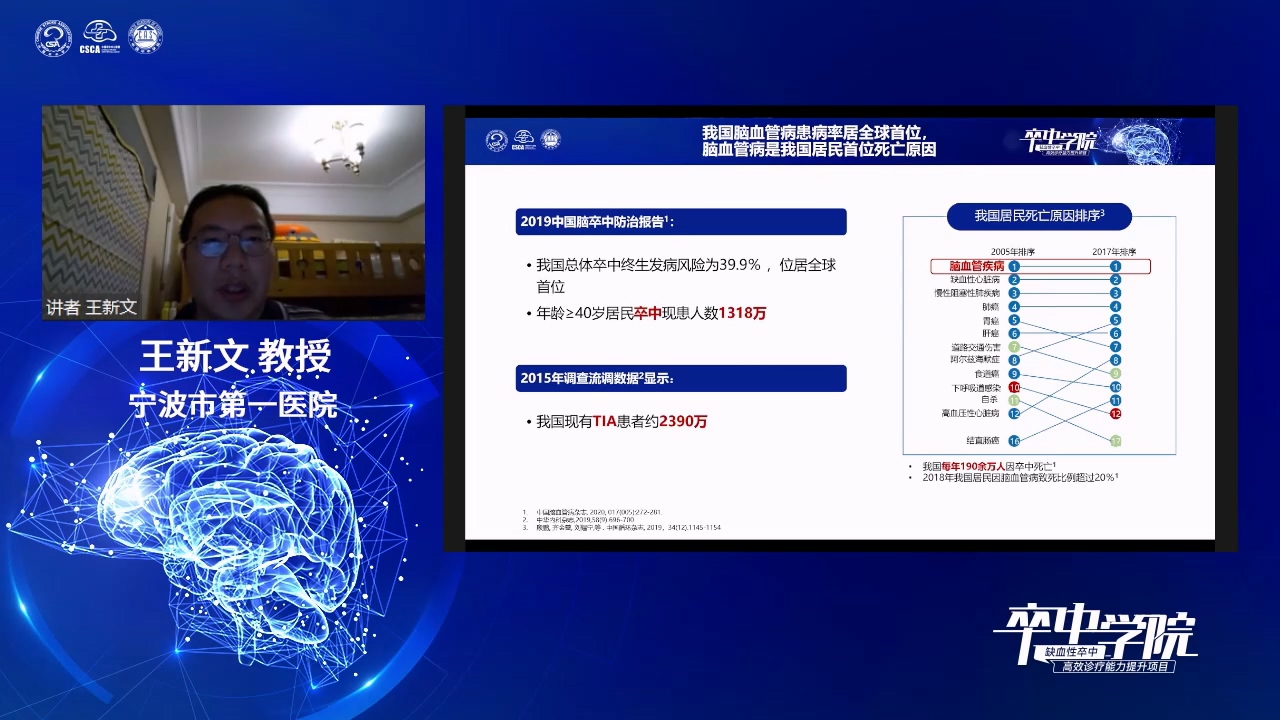Screen dimensions: 1280x720
Task: Click the 2019中国脑卒中防治报告 heading bar
Action: point(681,222)
